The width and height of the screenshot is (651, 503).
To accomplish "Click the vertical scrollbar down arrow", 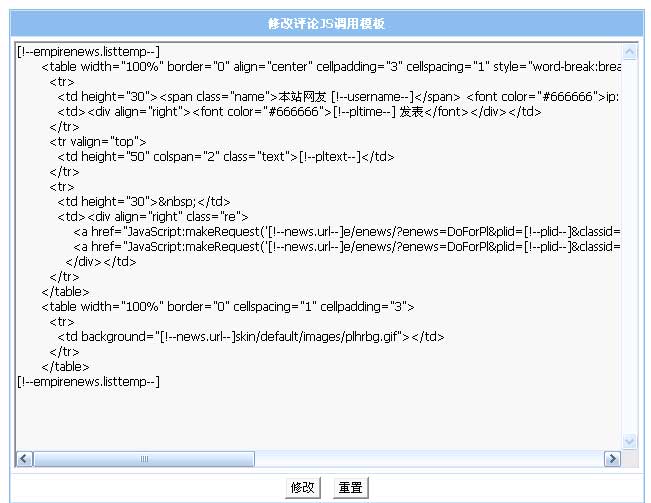I will [629, 441].
